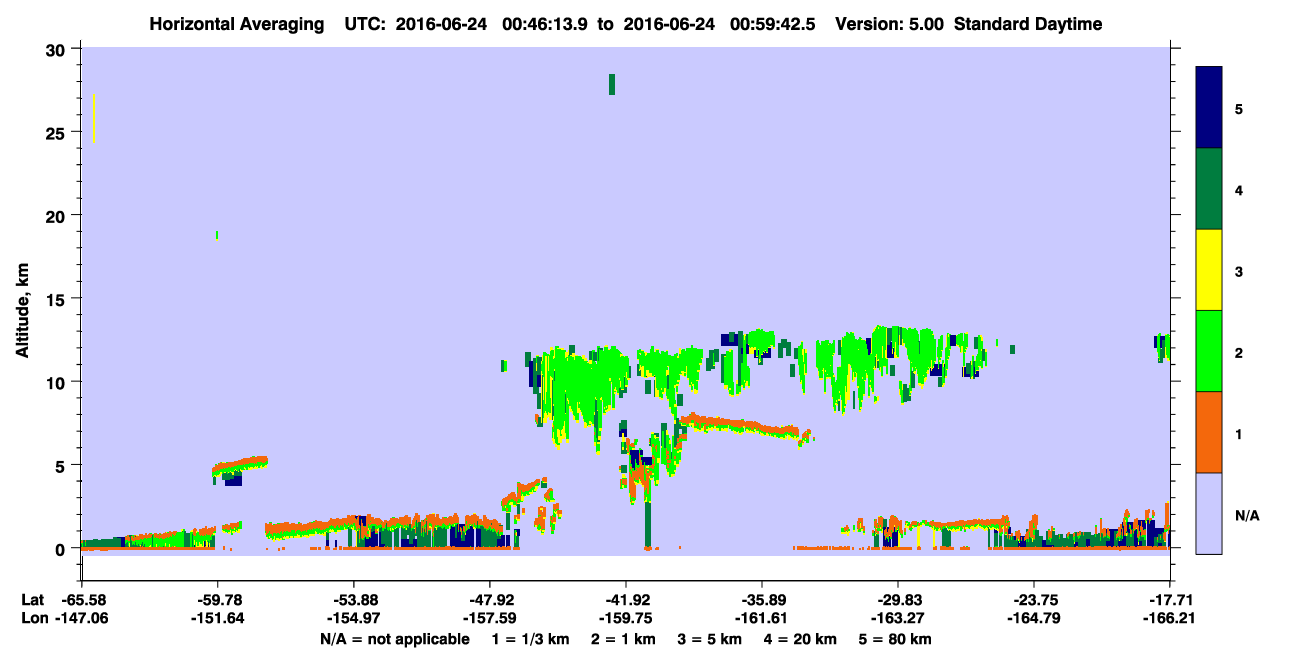Click the '15' altitude tick label

[x=58, y=299]
